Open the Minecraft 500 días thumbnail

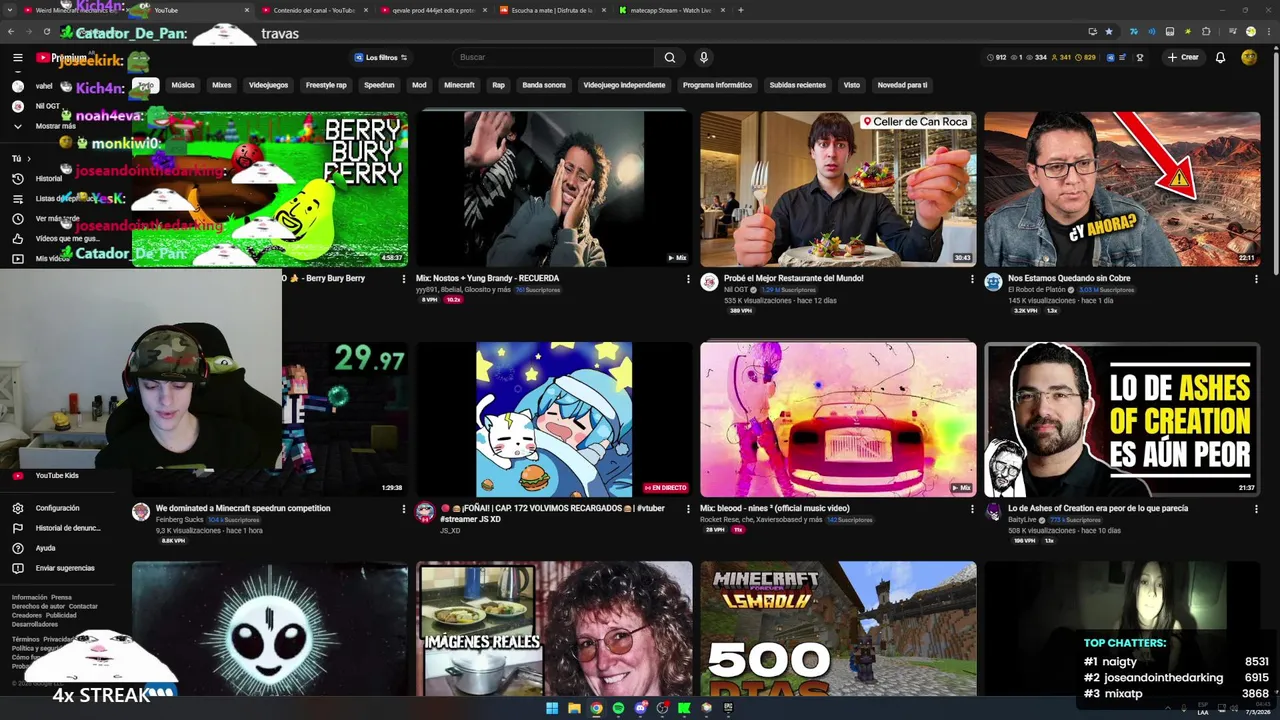[838, 628]
